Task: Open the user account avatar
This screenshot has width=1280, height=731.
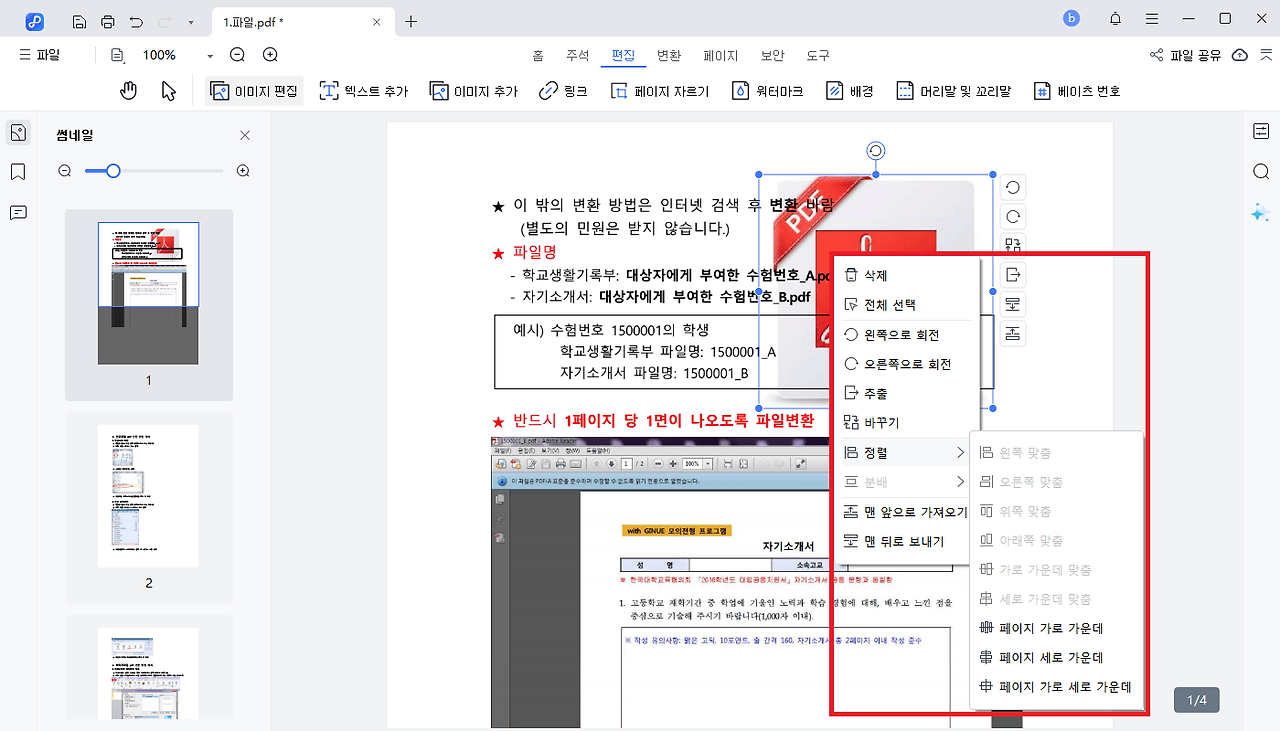Action: pyautogui.click(x=1072, y=18)
